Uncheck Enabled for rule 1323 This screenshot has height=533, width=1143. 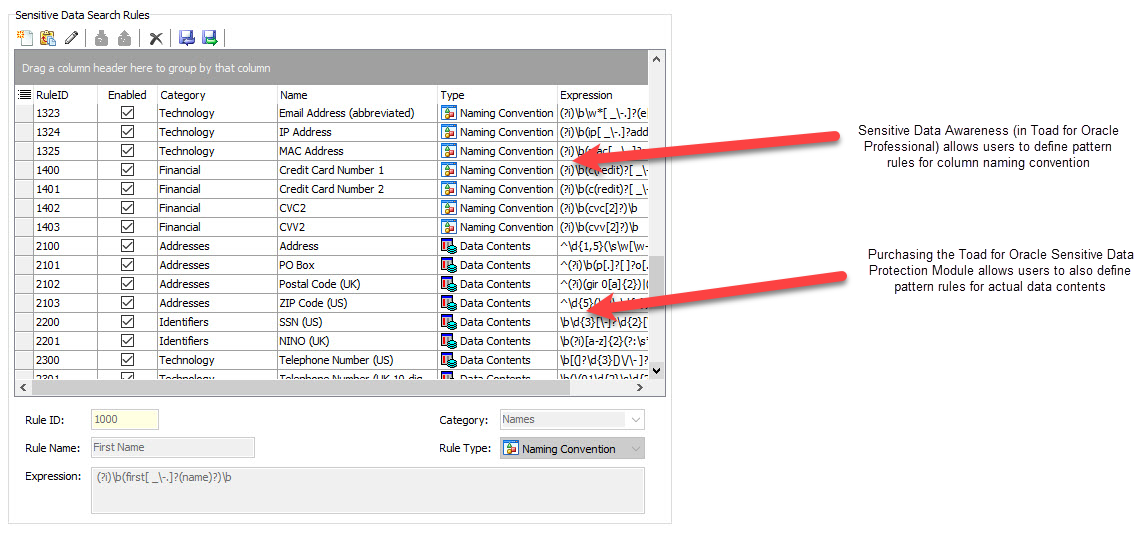[x=128, y=113]
